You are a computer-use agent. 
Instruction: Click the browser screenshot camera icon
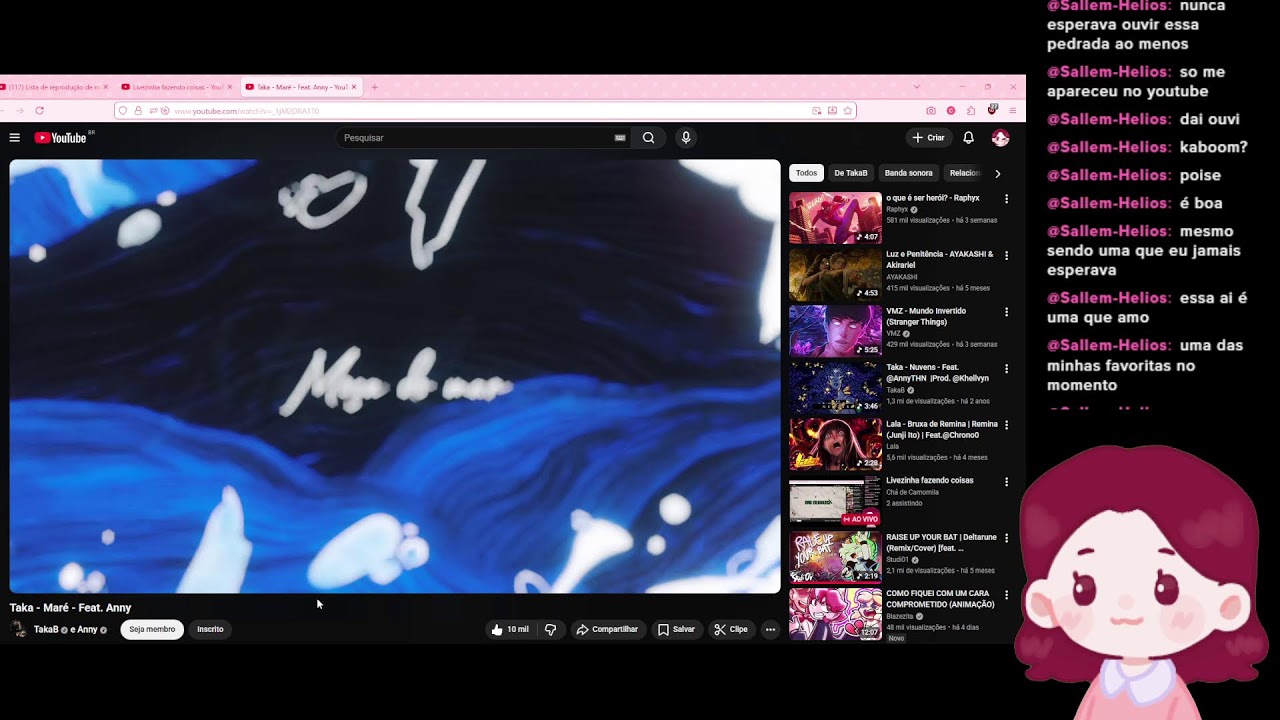pyautogui.click(x=931, y=111)
